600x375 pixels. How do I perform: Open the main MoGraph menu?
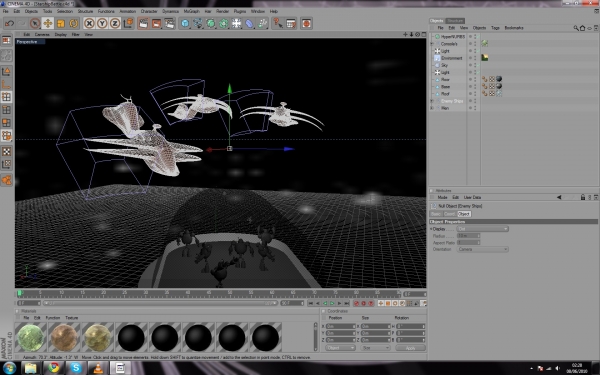(191, 11)
